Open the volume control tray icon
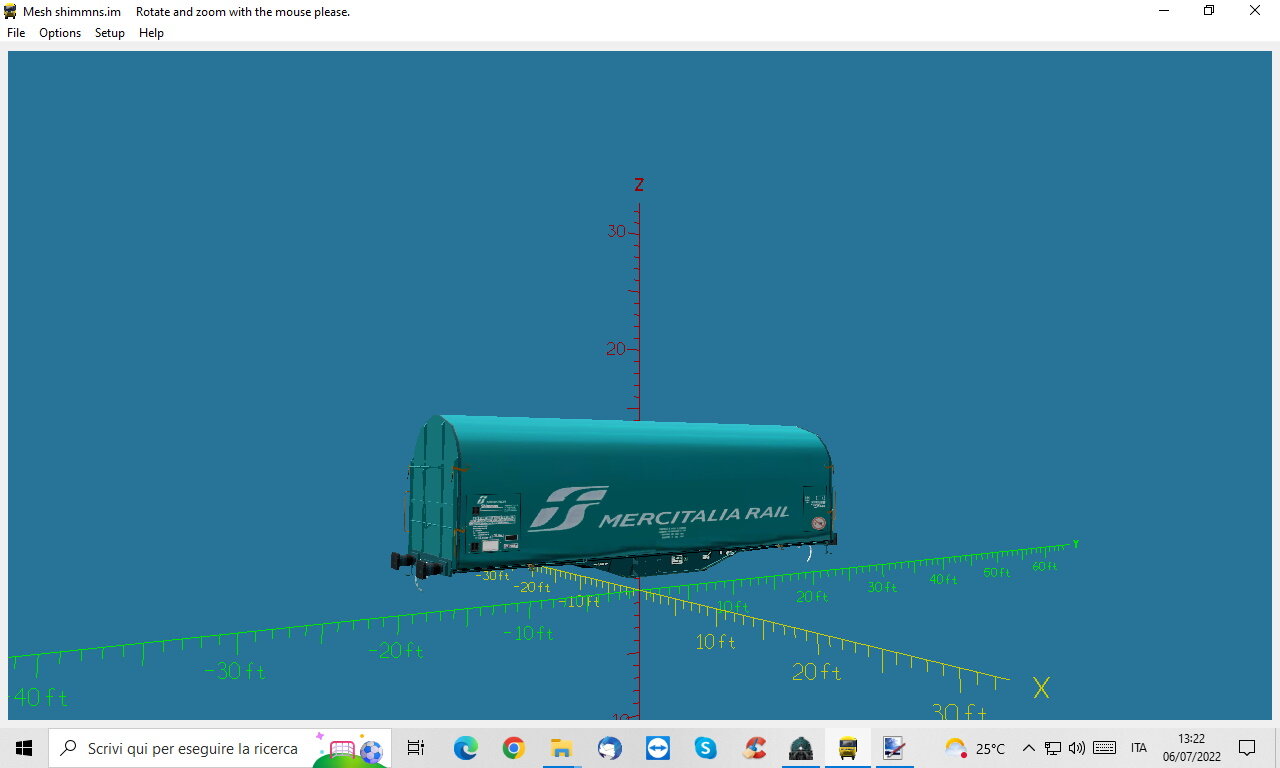The height and width of the screenshot is (768, 1280). pyautogui.click(x=1077, y=748)
